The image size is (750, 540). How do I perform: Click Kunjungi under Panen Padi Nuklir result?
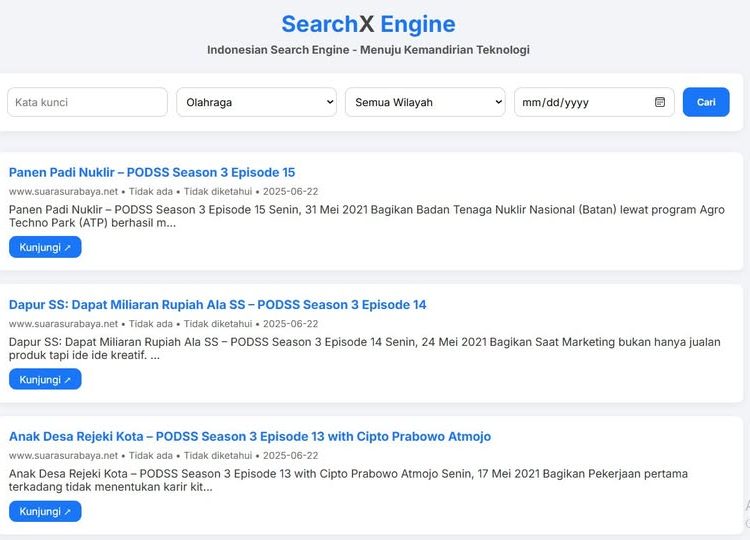tap(45, 247)
